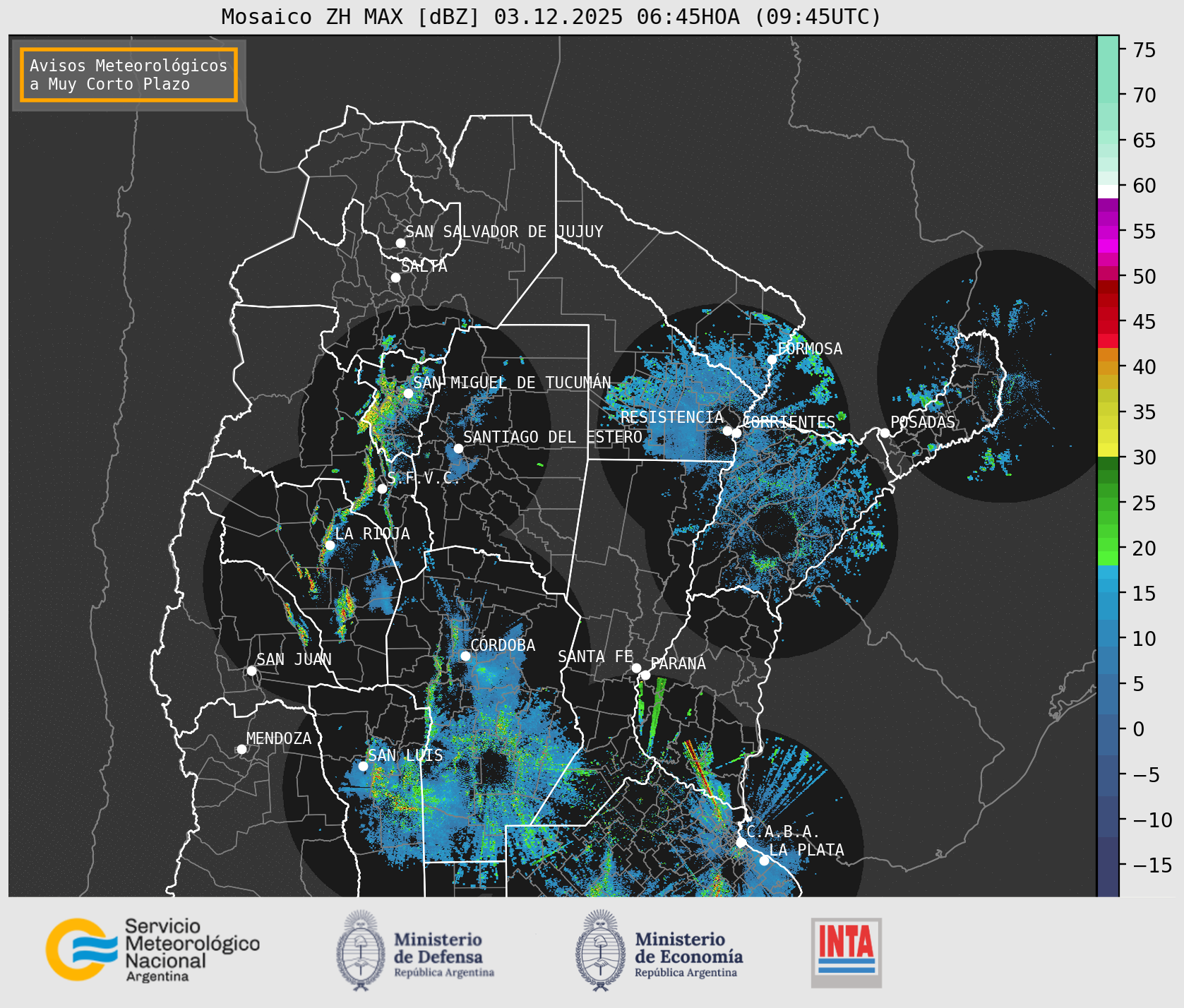Click the La Rioja city dot

point(330,545)
